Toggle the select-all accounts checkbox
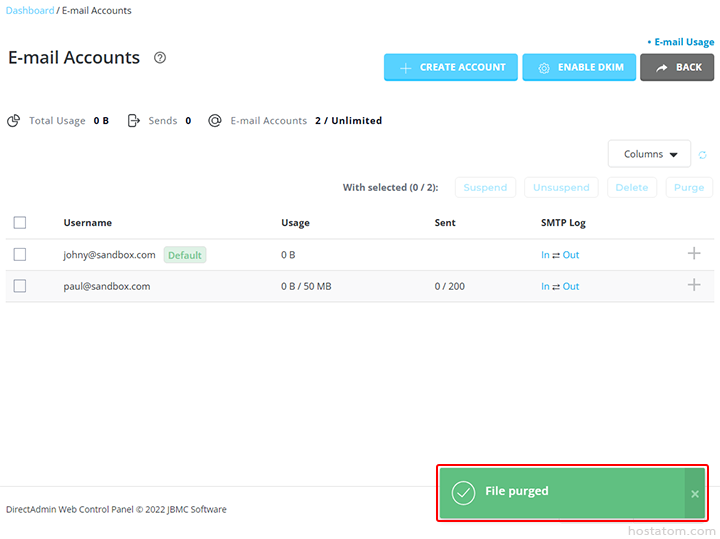 [20, 223]
